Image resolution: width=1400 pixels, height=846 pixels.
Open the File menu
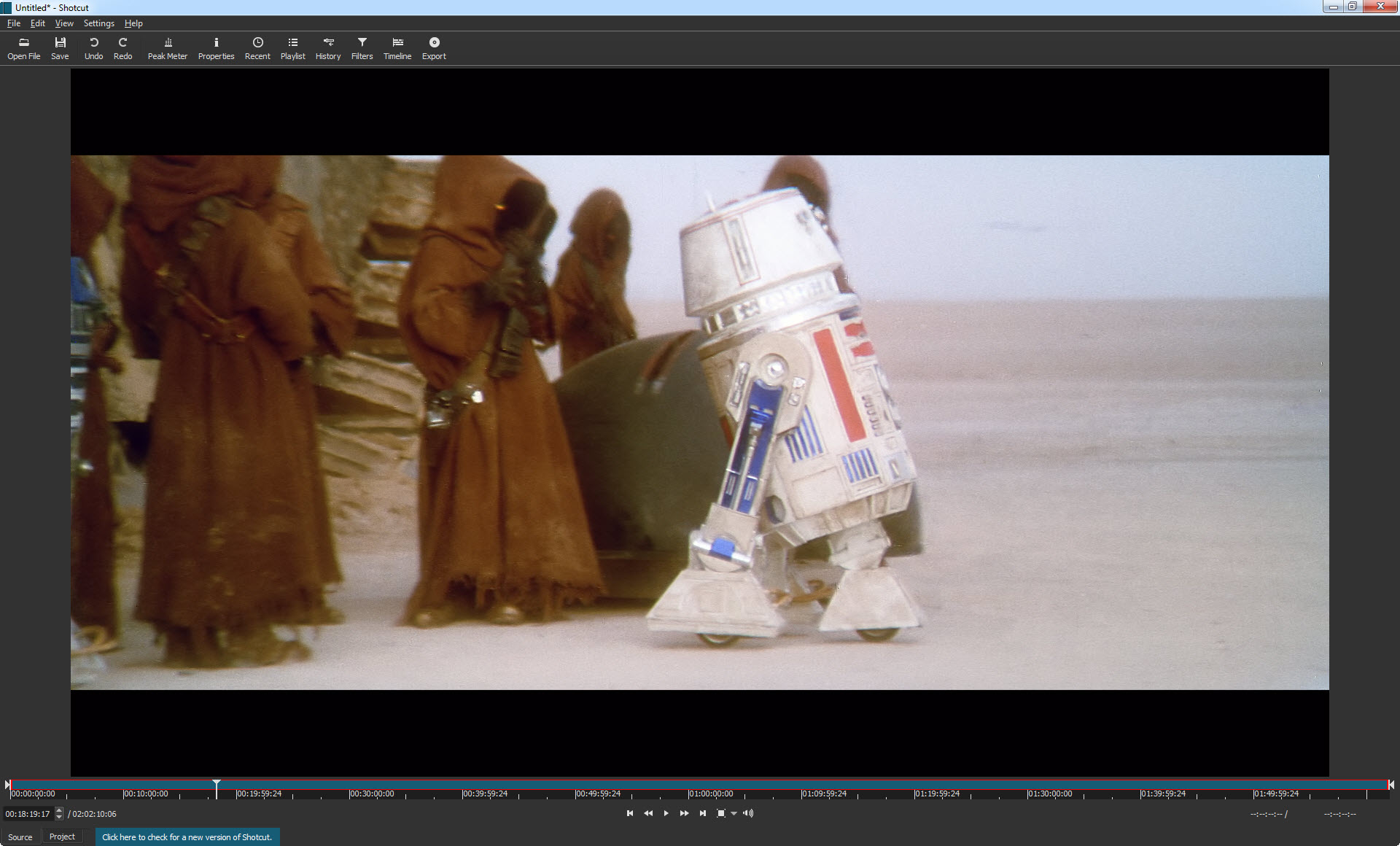tap(14, 23)
